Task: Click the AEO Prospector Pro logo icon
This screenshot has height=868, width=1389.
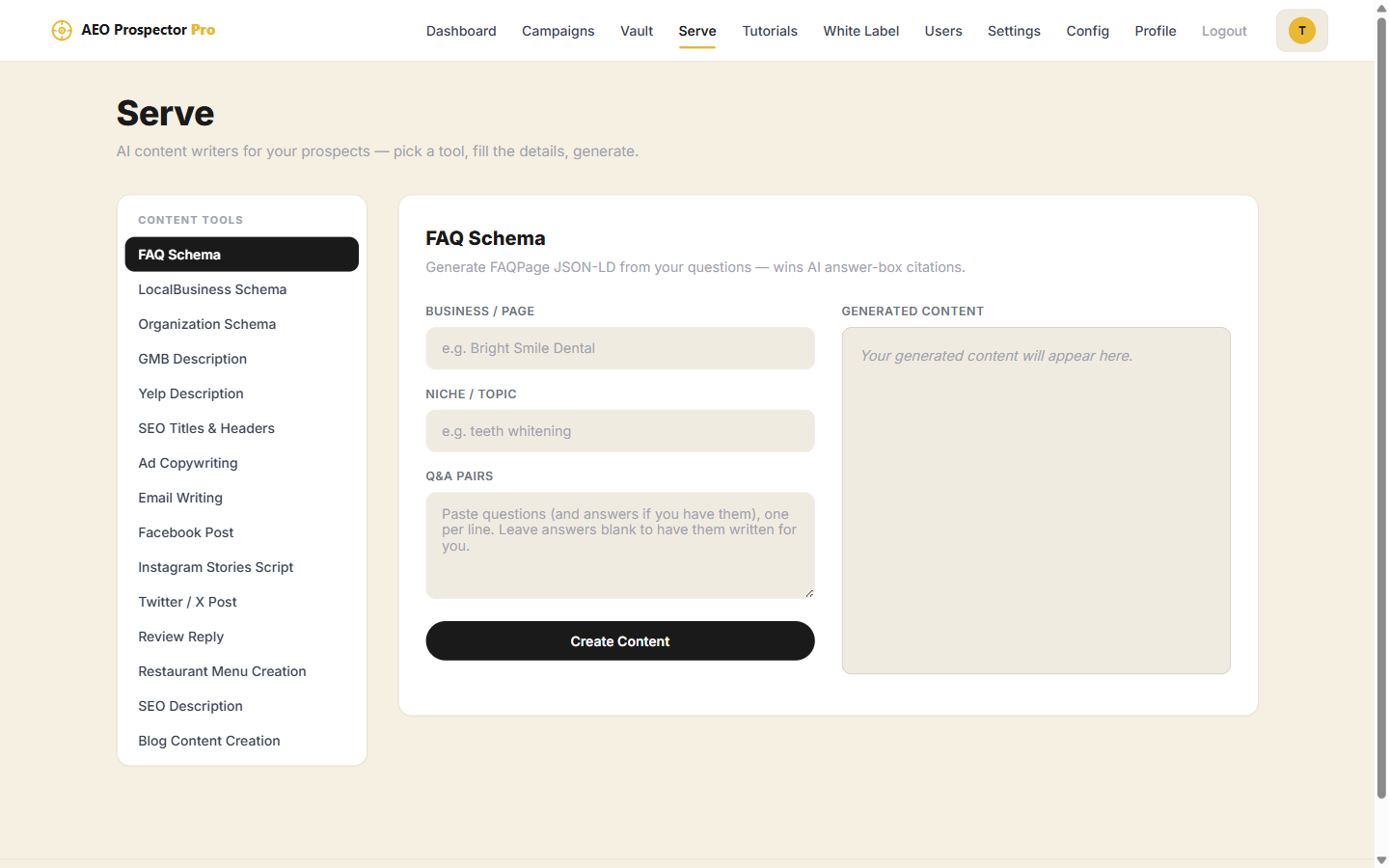Action: coord(62,30)
